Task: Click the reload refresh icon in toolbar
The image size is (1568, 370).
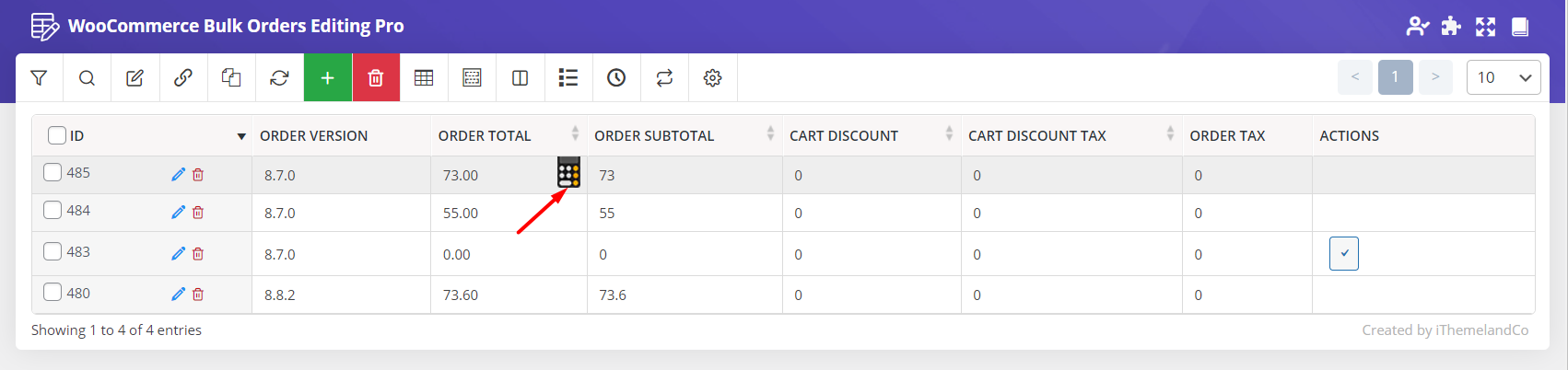Action: point(279,78)
